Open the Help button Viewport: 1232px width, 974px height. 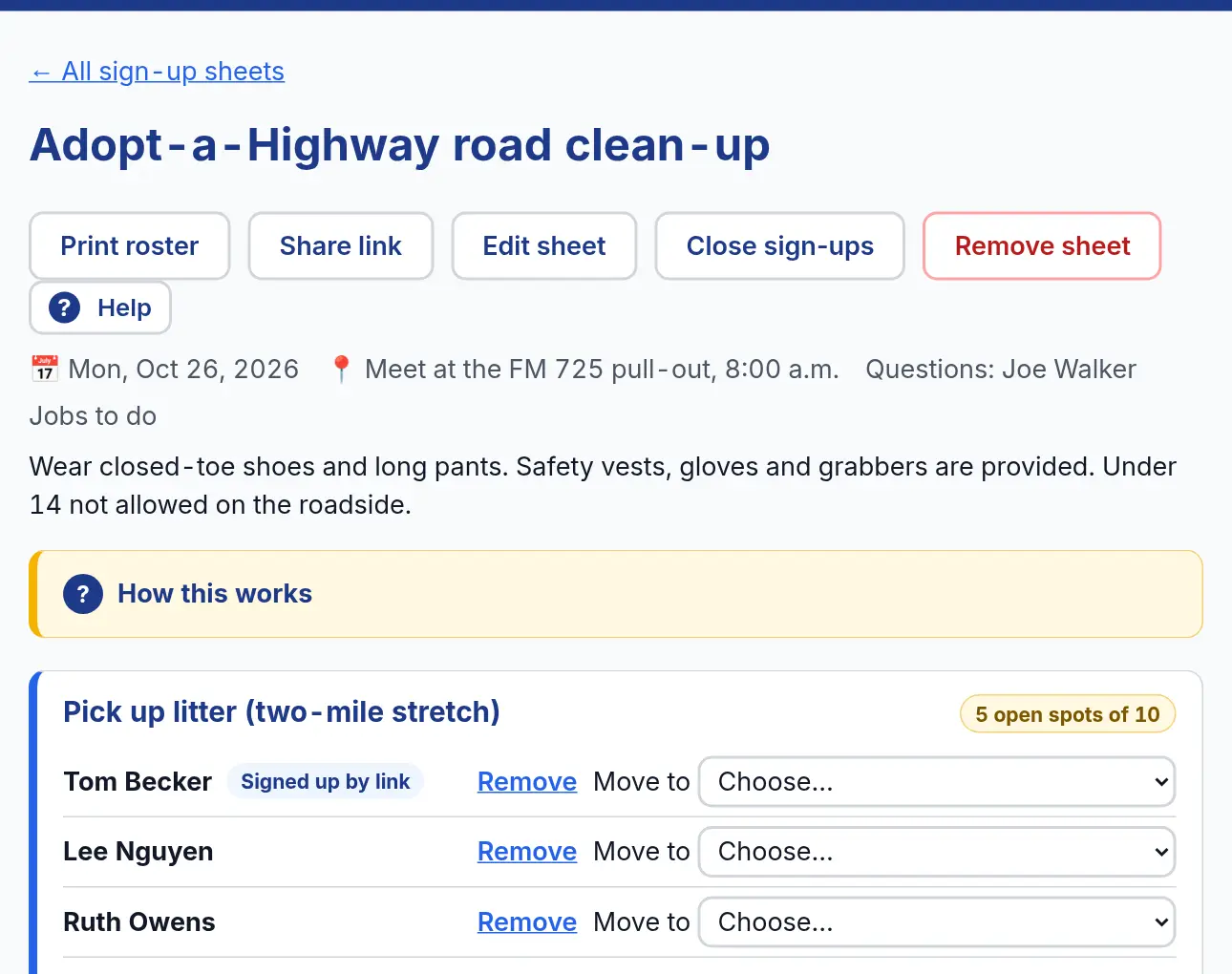point(100,307)
